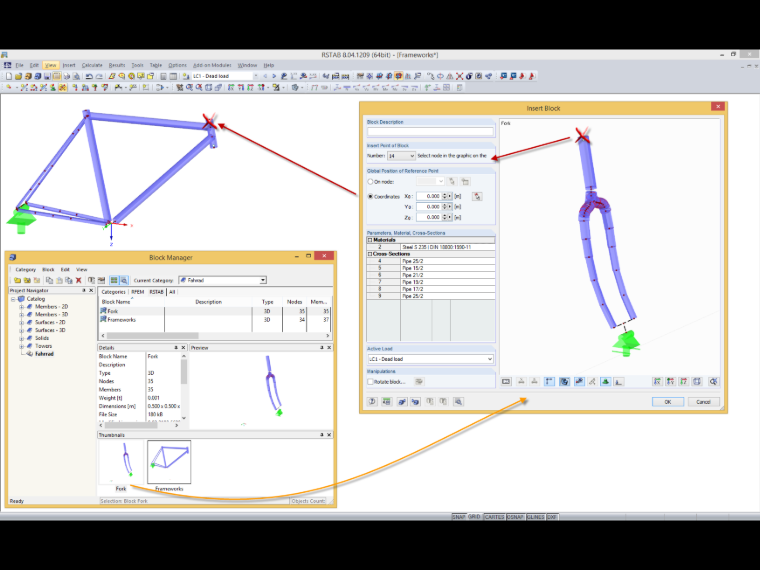Go to next load case arrow

(x=274, y=76)
